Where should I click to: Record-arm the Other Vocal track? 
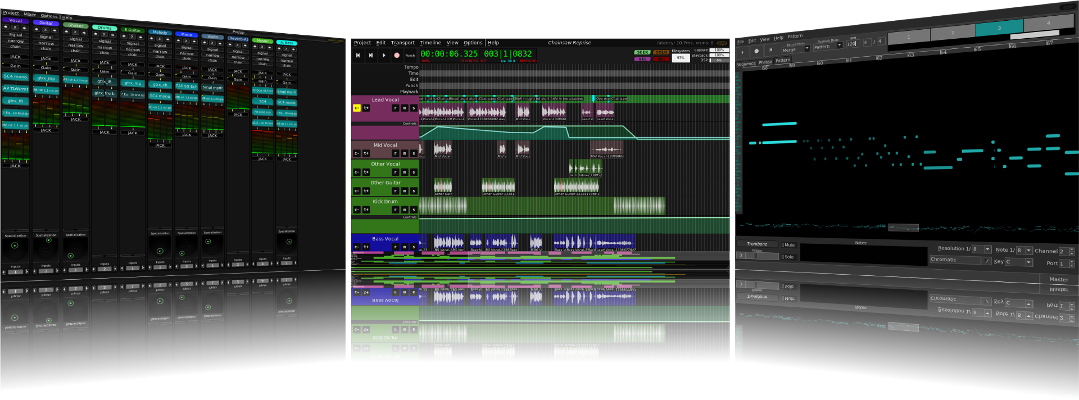pos(396,172)
